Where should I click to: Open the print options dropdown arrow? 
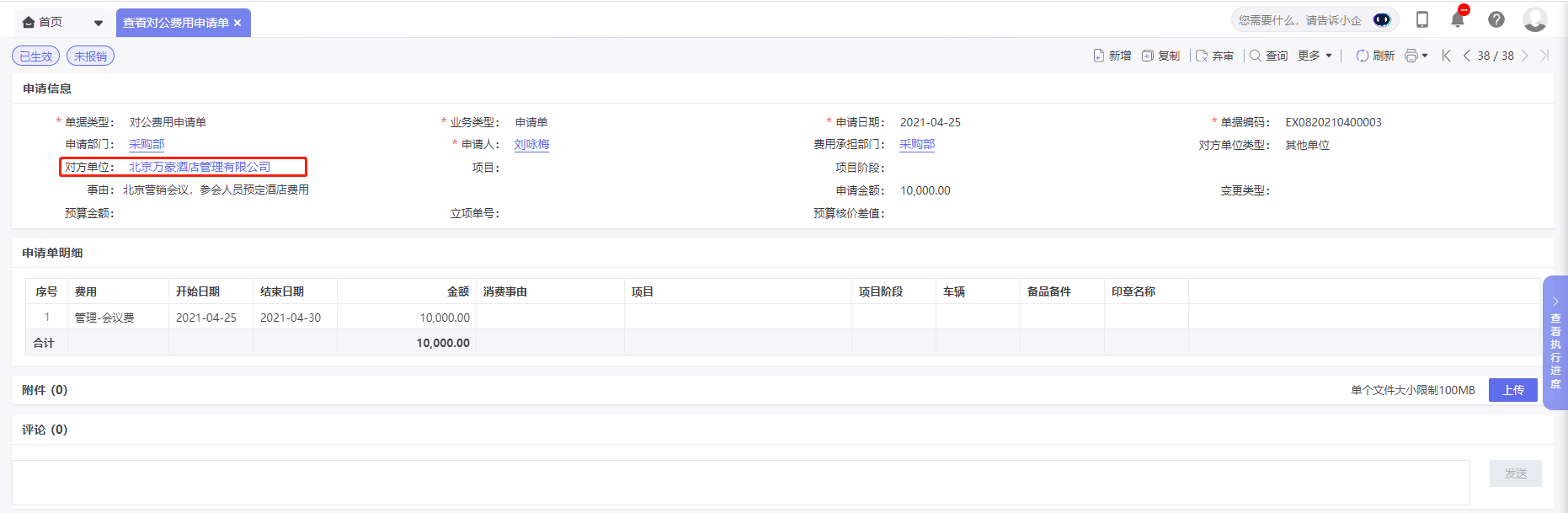click(x=1425, y=56)
